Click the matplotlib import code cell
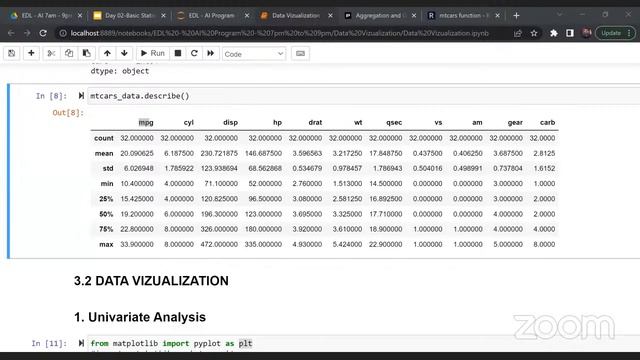 pos(363,344)
